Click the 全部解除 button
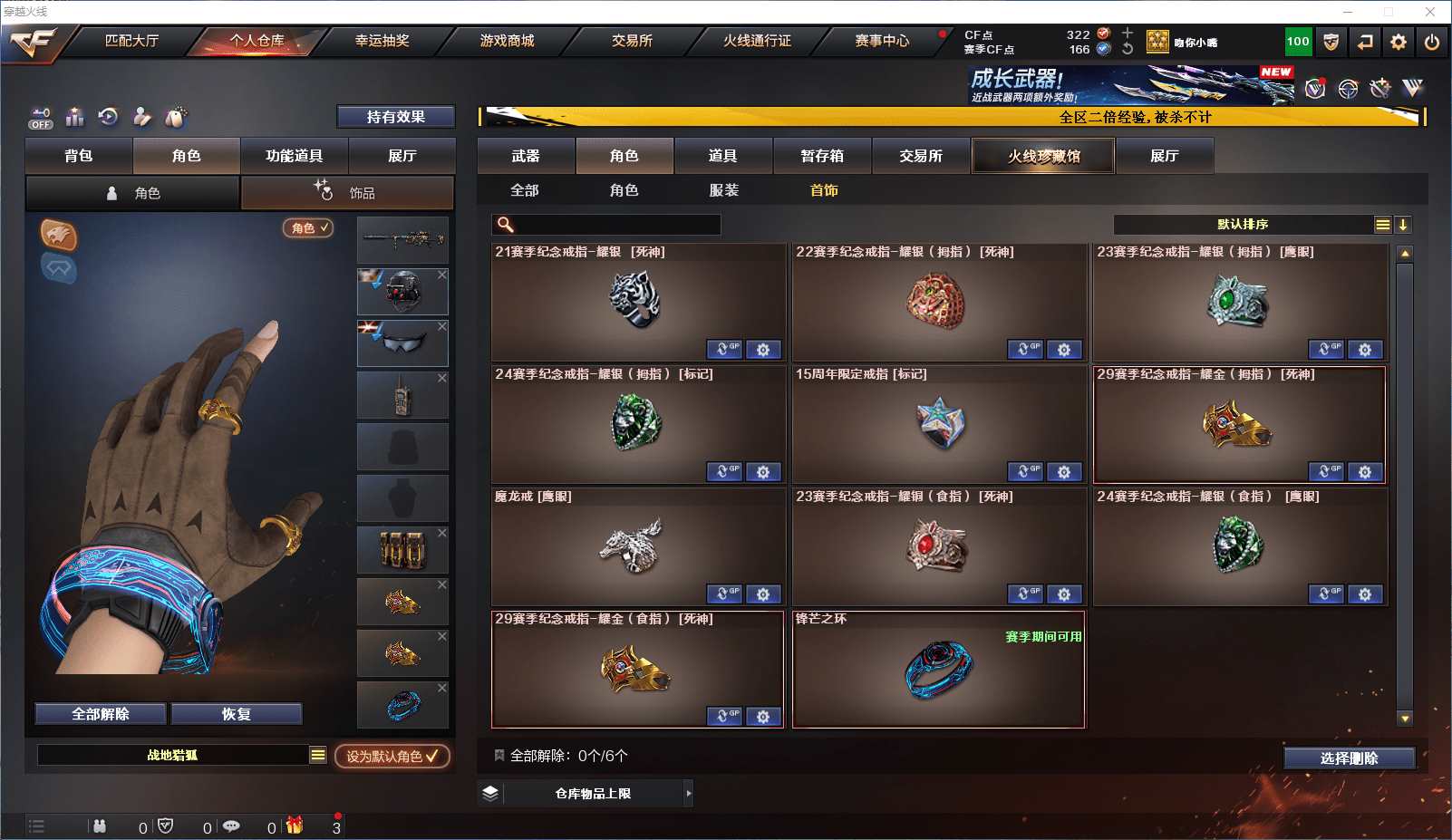 [101, 714]
